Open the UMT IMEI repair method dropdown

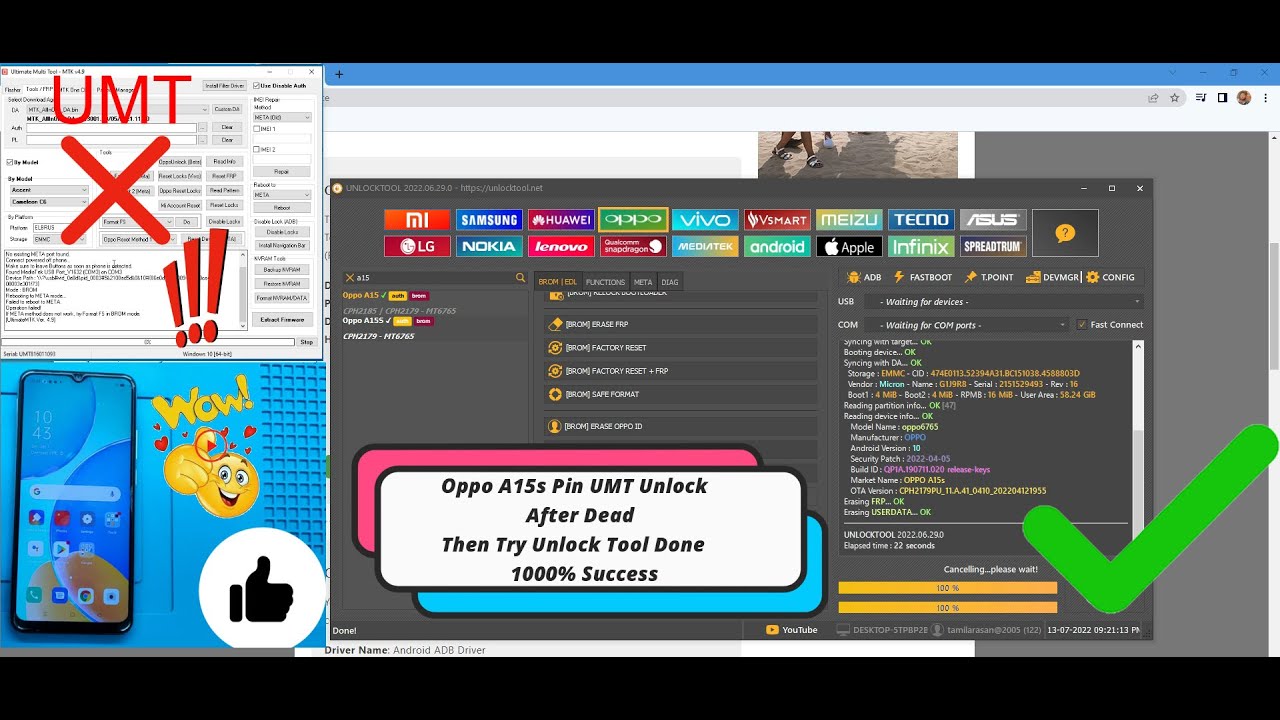tap(281, 118)
